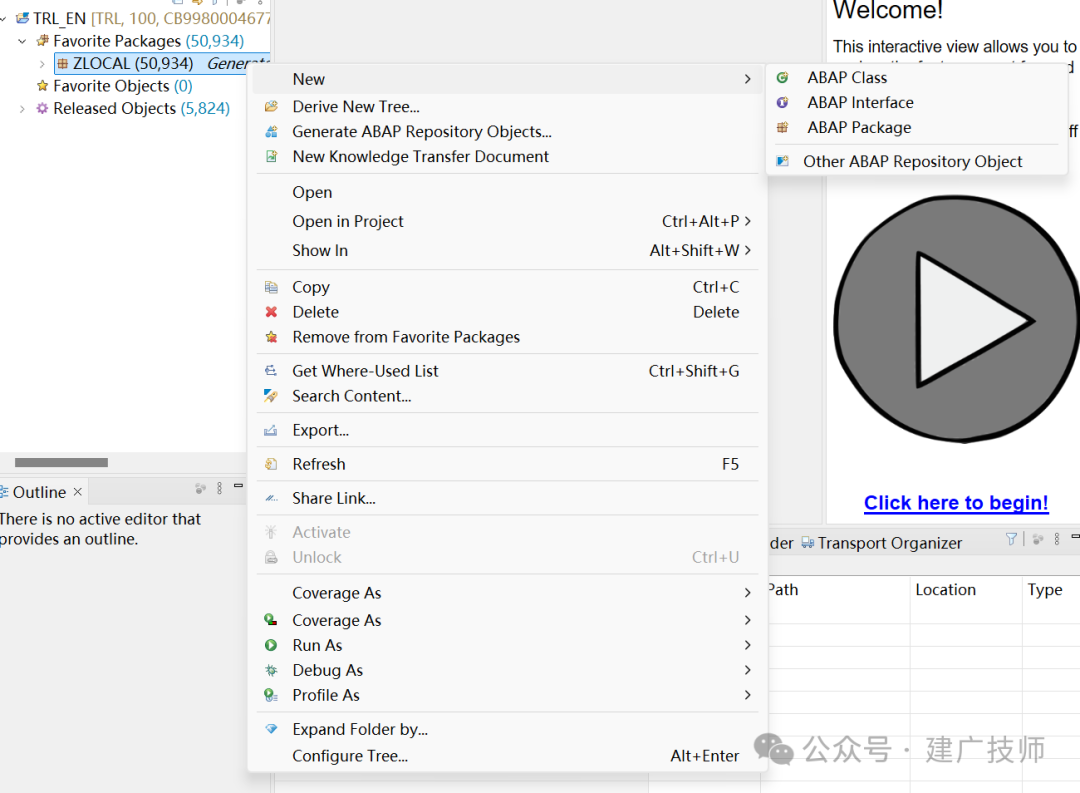Follow the Click here to begin! link
The width and height of the screenshot is (1080, 793).
click(x=956, y=503)
